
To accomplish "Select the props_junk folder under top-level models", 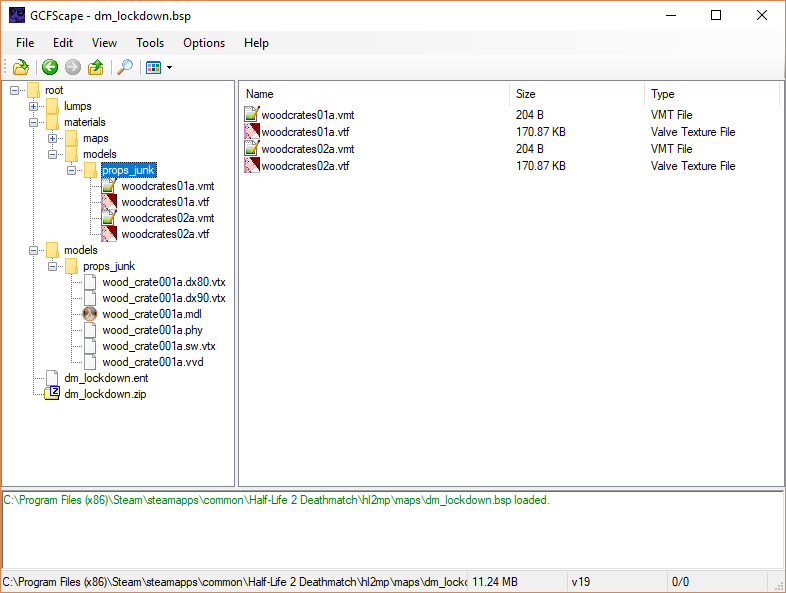I will click(109, 266).
